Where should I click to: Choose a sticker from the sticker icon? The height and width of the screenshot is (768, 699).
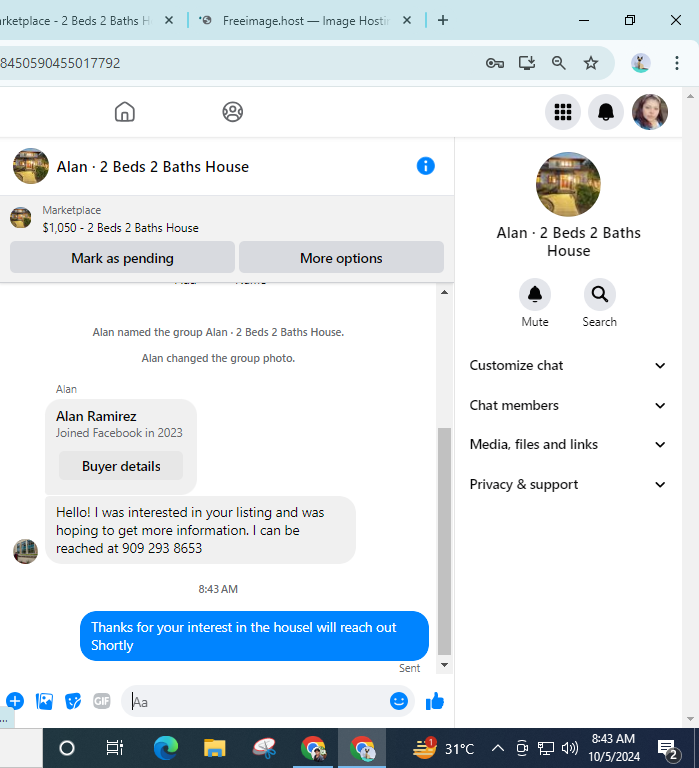click(73, 701)
